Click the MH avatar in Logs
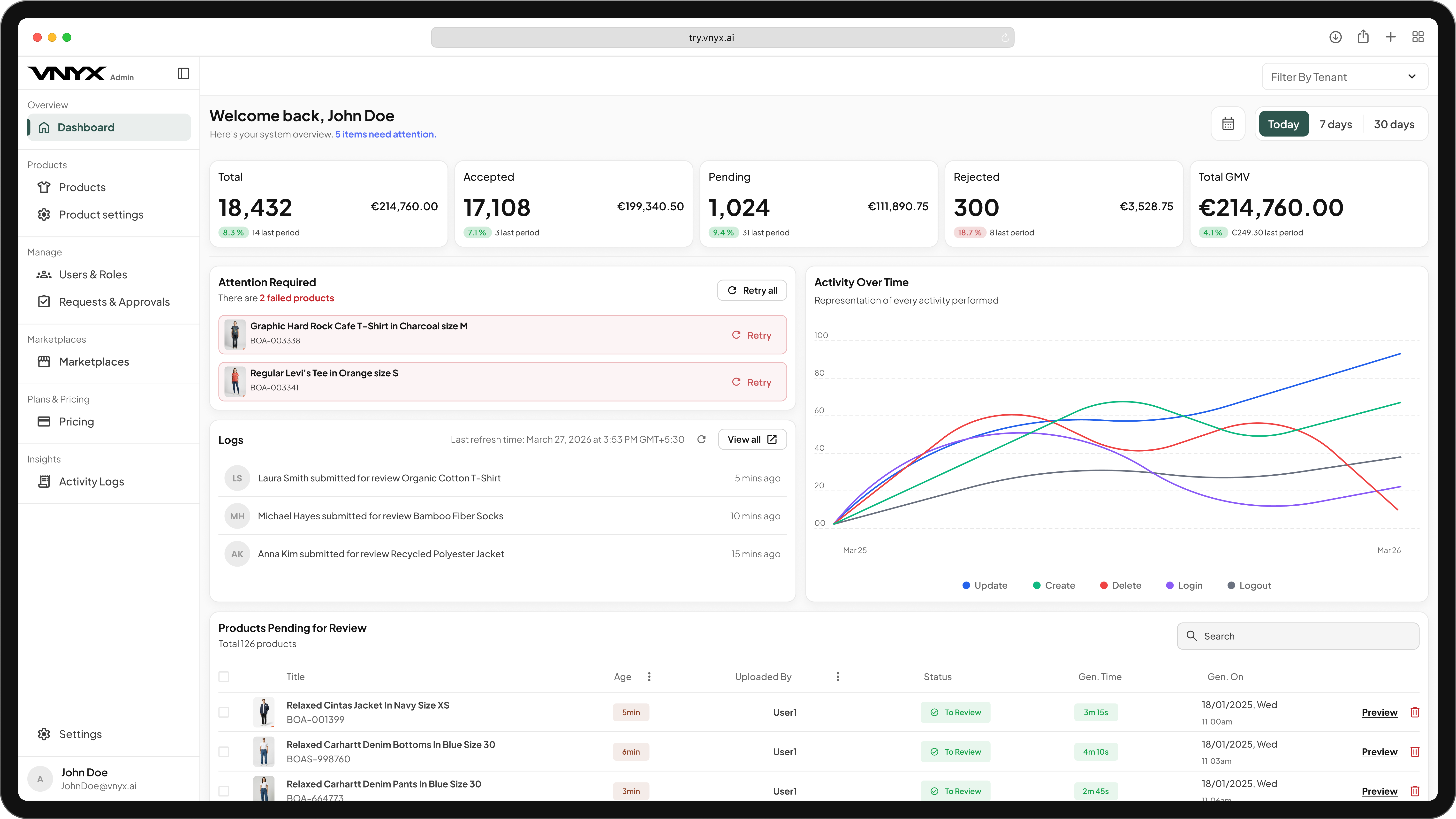 click(237, 516)
